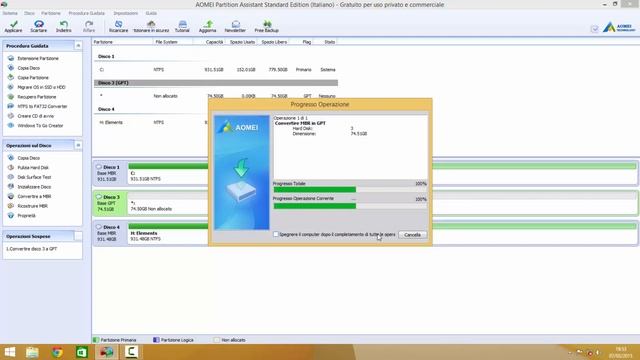Select the Non allocato partition row

pos(216,96)
